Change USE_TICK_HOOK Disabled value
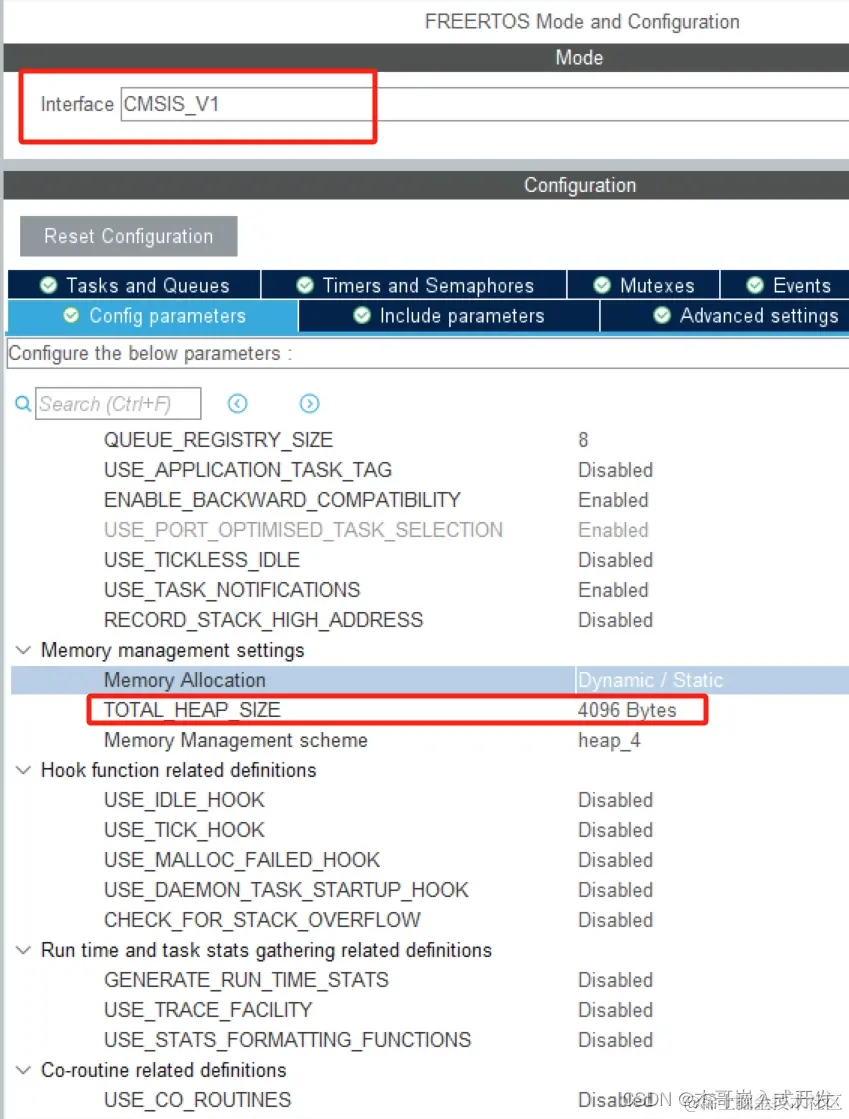The height and width of the screenshot is (1119, 849). [x=615, y=830]
